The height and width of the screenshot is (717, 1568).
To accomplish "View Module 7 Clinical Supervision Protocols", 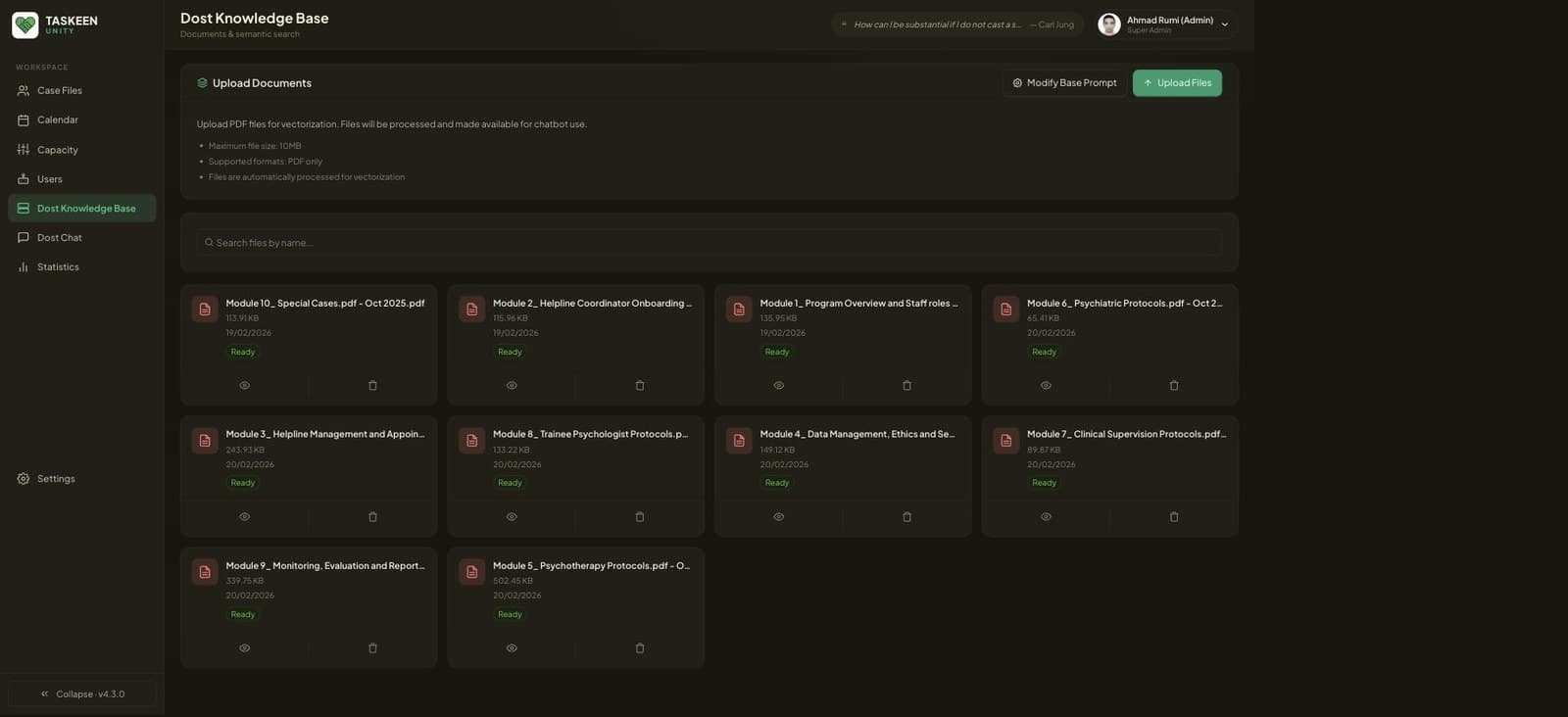I will point(1046,517).
